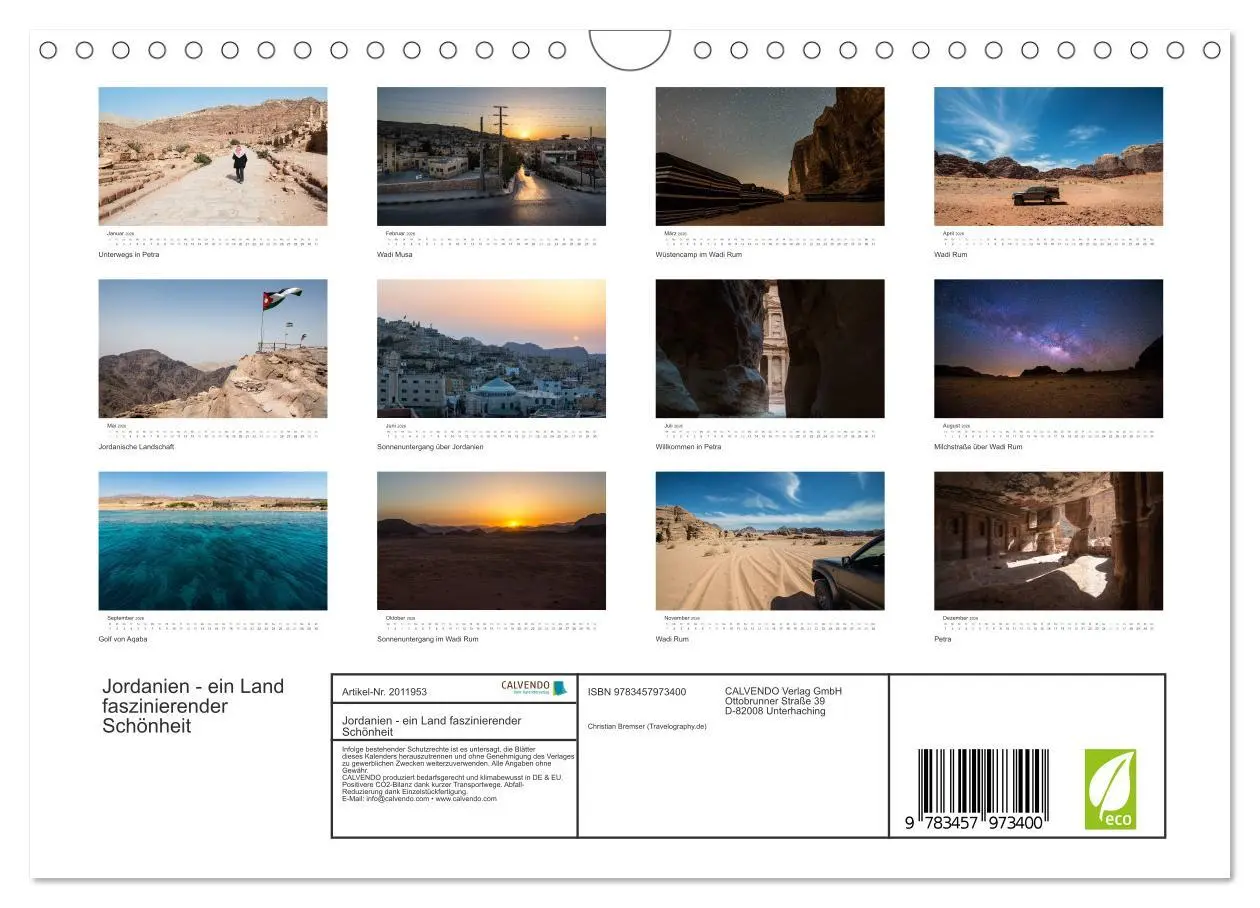Click the 'Februar' month label

[x=395, y=233]
